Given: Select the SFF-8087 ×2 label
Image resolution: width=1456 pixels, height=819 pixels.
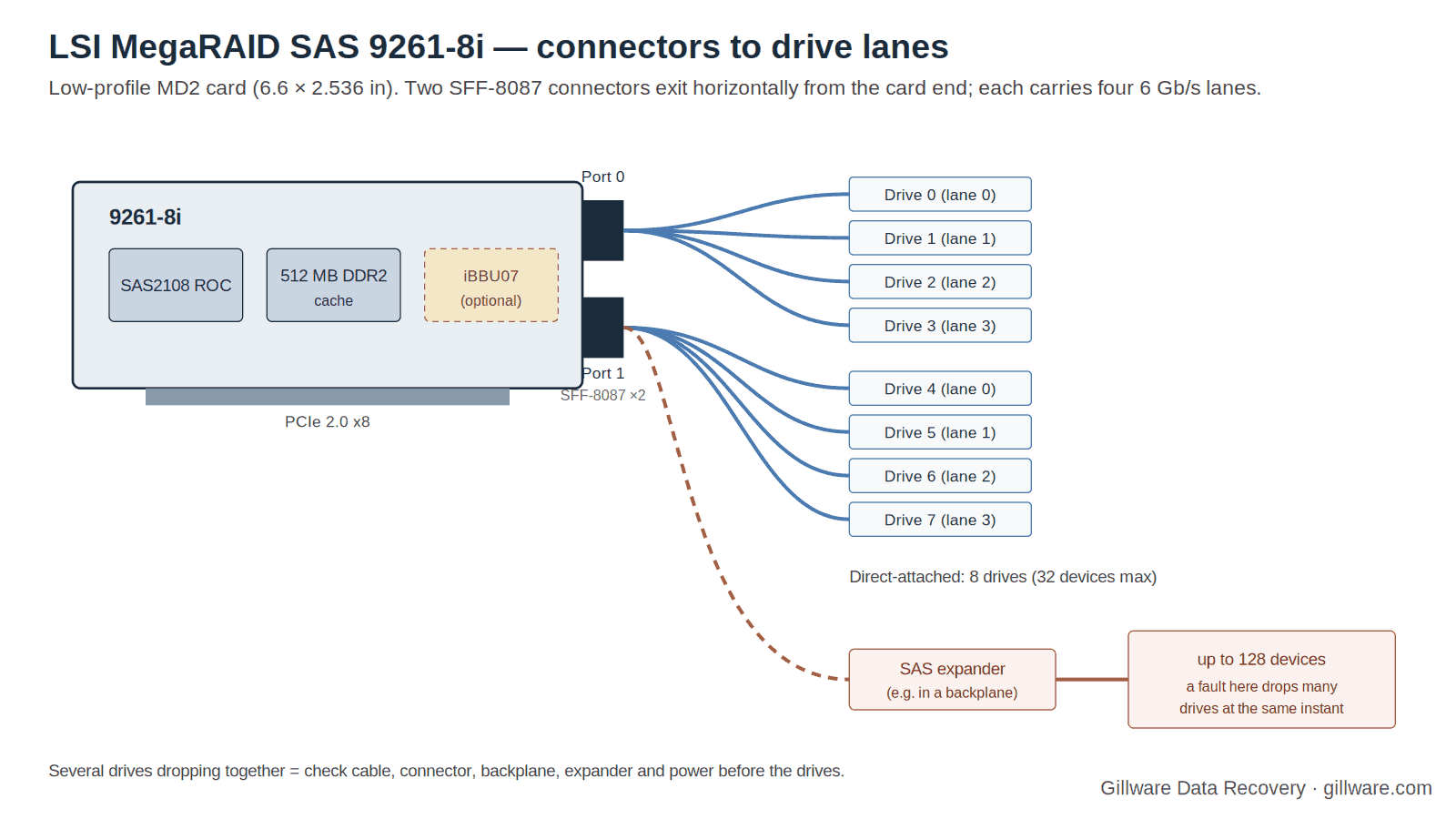Looking at the screenshot, I should (x=602, y=395).
